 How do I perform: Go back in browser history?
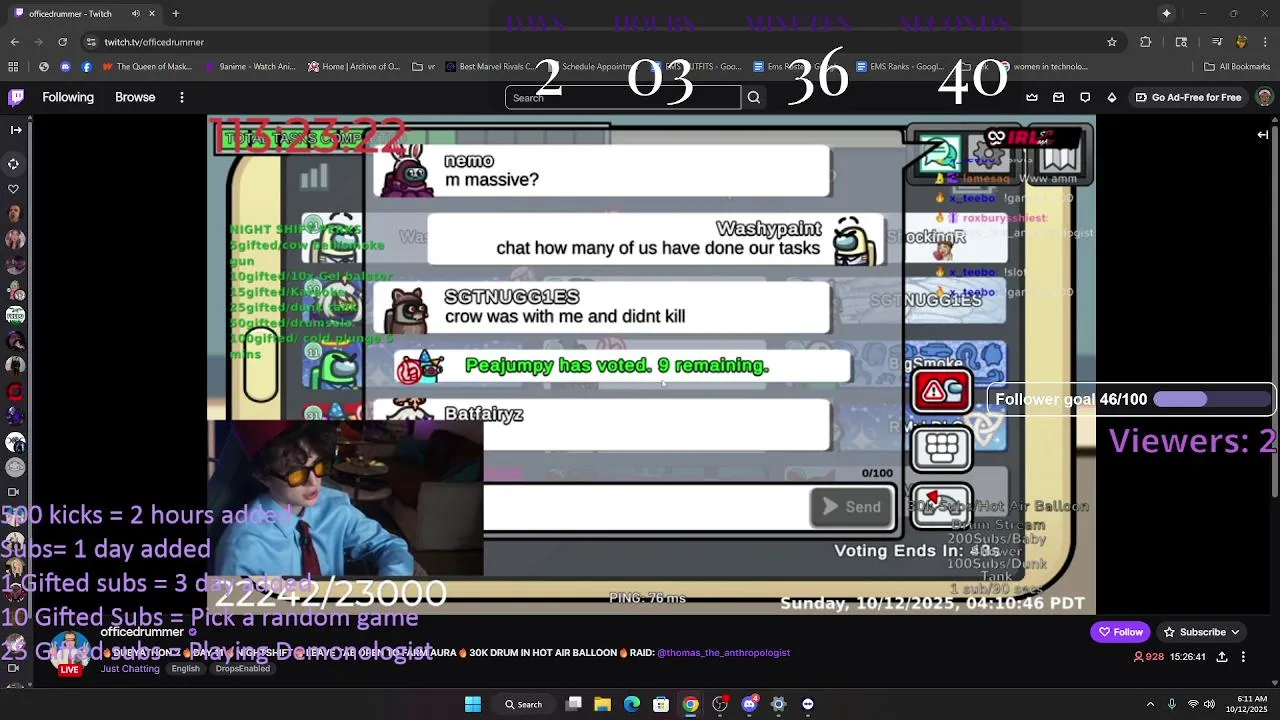(14, 42)
